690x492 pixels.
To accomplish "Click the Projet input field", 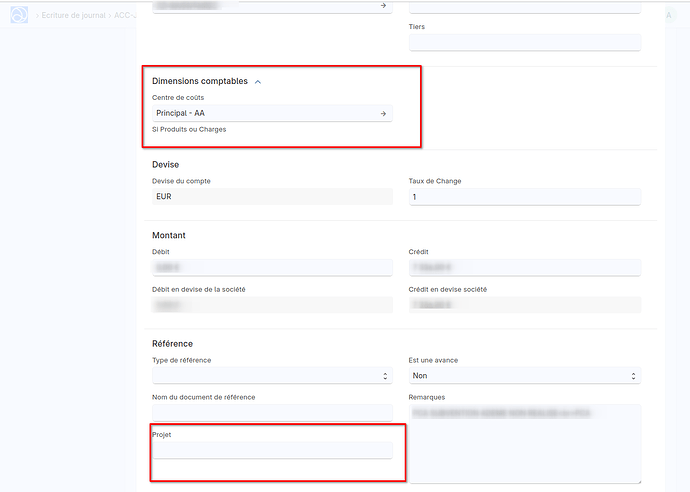I will tap(271, 450).
